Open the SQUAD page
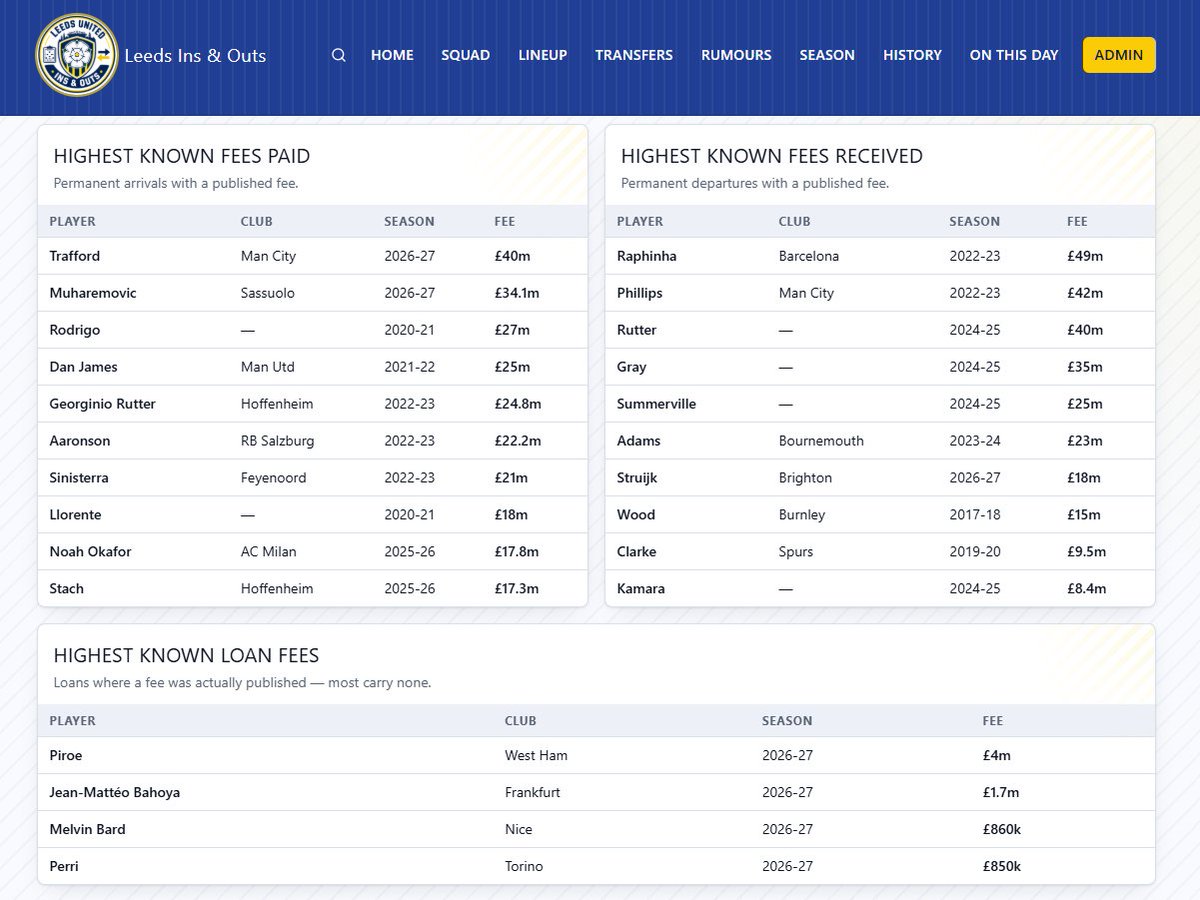The height and width of the screenshot is (900, 1200). click(x=466, y=55)
